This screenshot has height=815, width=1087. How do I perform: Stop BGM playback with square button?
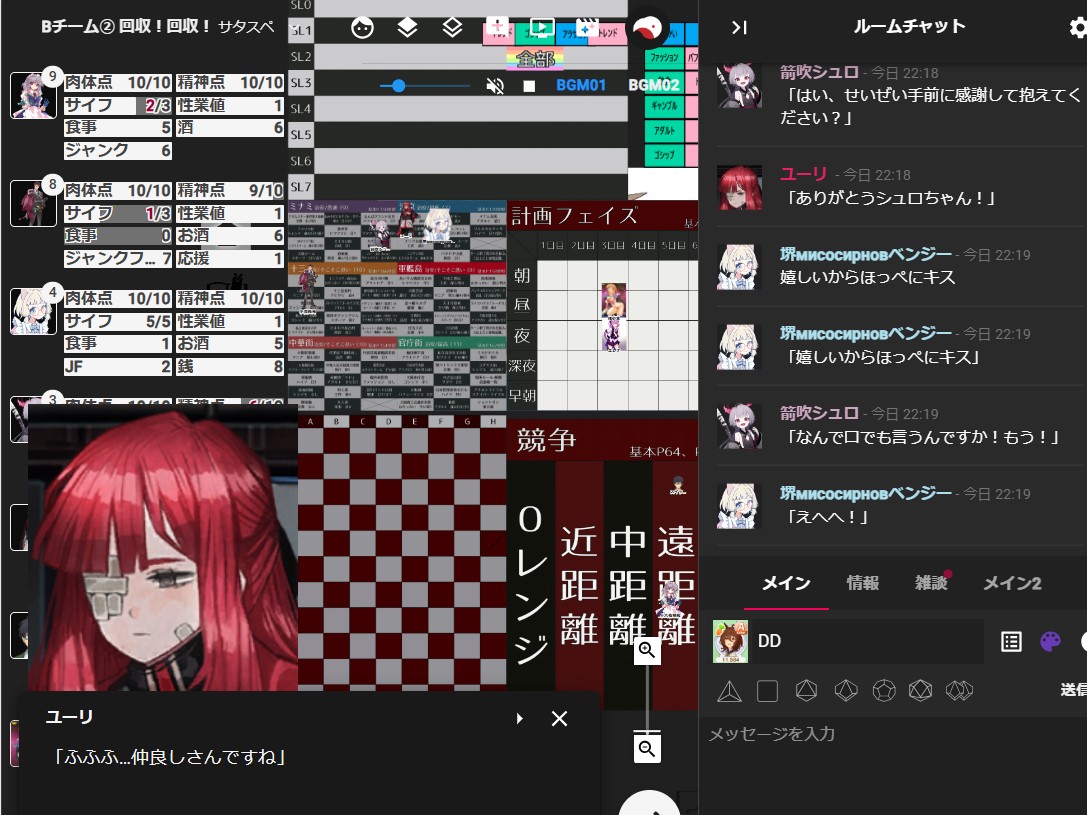tap(529, 86)
